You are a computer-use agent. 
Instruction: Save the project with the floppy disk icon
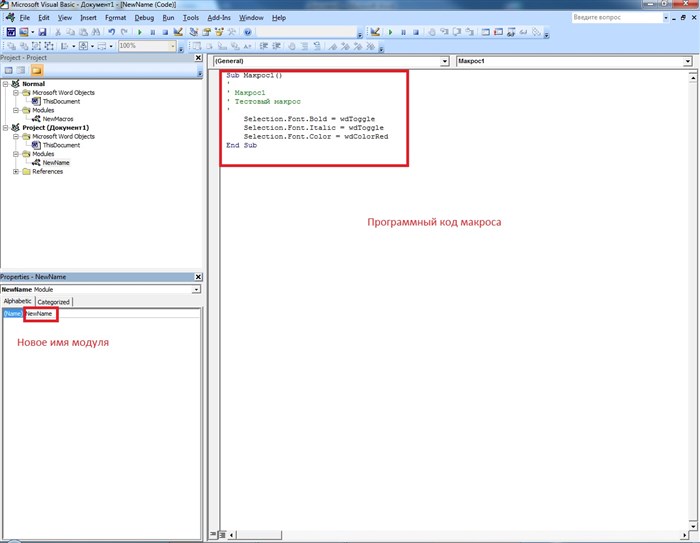pos(42,32)
